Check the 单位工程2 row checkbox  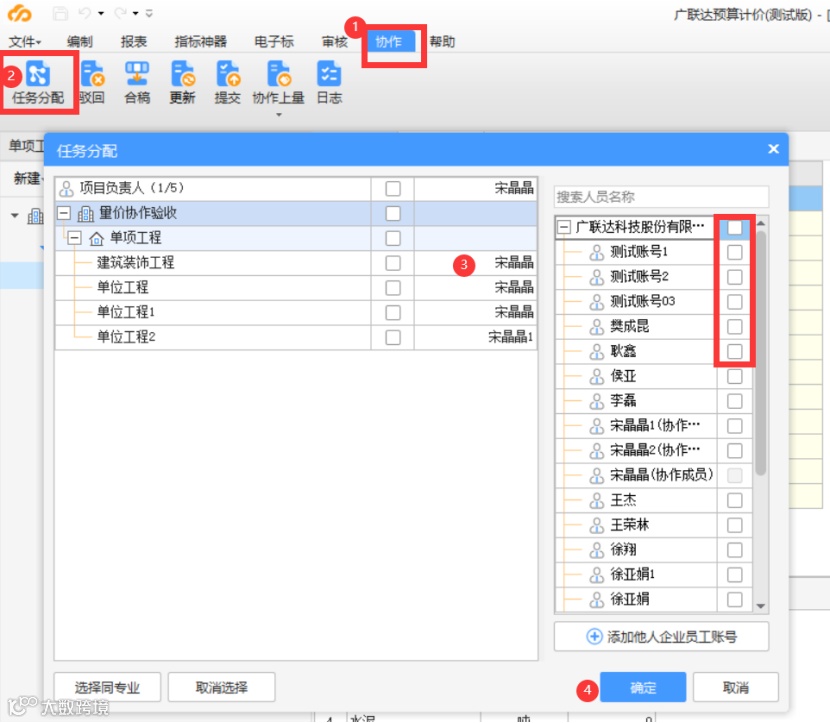[x=393, y=337]
